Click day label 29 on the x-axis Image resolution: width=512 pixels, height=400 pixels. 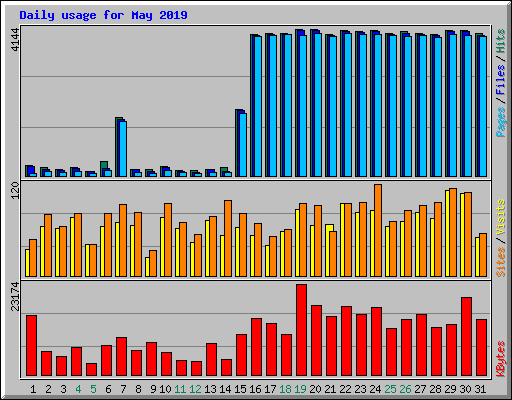tap(450, 389)
